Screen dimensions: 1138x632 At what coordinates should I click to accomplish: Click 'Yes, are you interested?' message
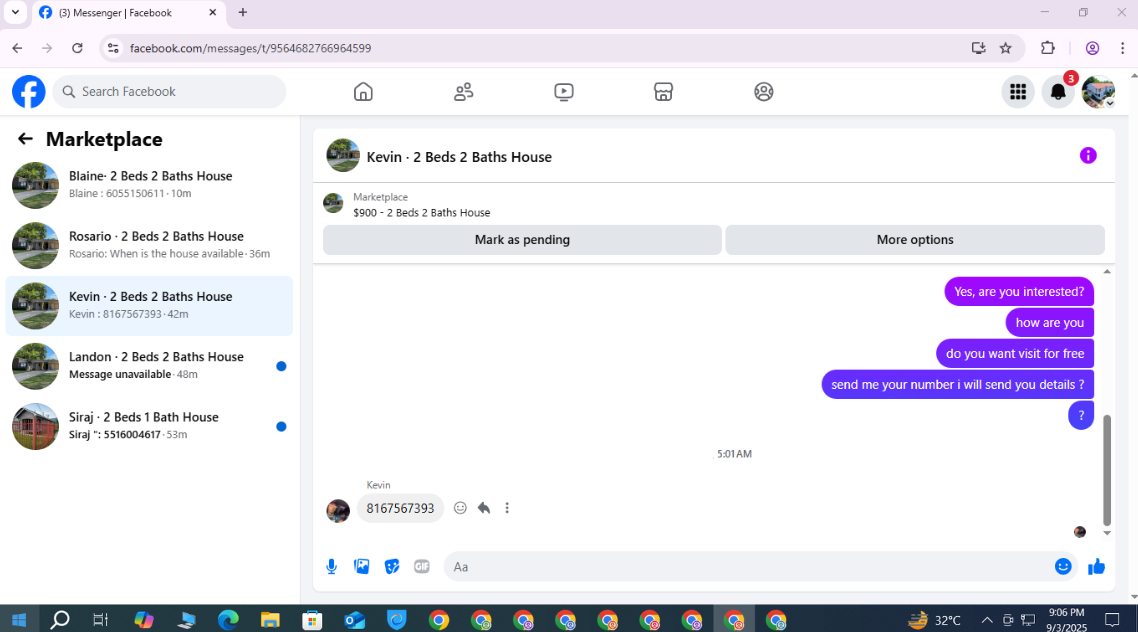click(x=1019, y=292)
